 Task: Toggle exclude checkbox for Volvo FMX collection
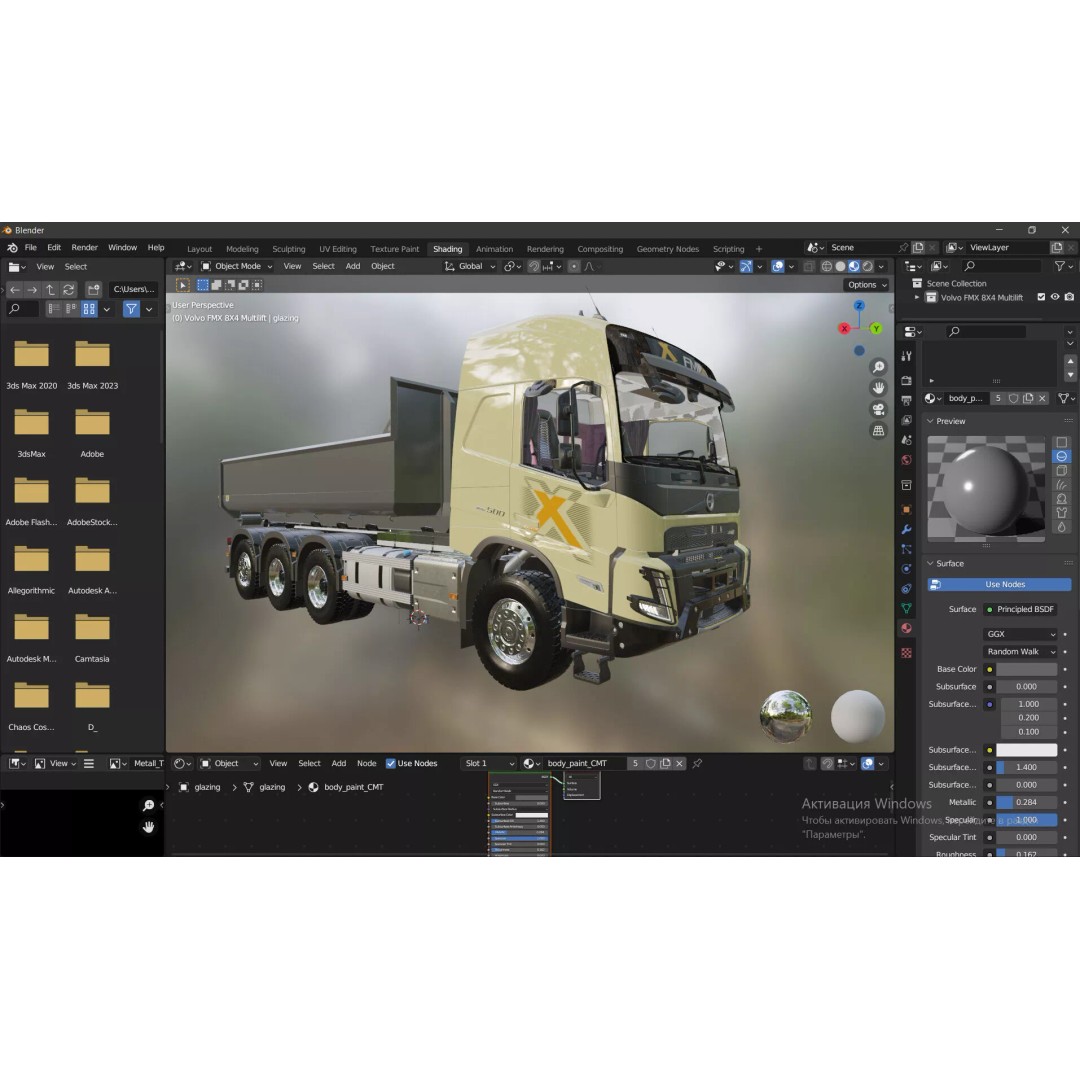coord(1041,298)
